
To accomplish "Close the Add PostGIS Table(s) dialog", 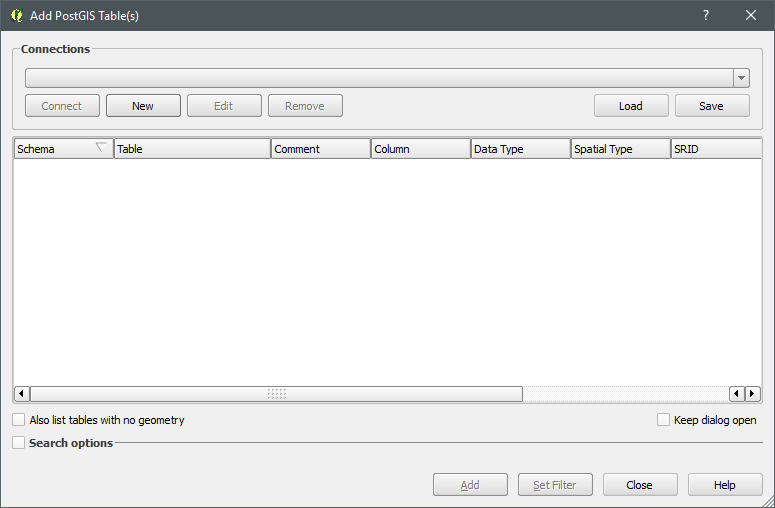I will 751,15.
